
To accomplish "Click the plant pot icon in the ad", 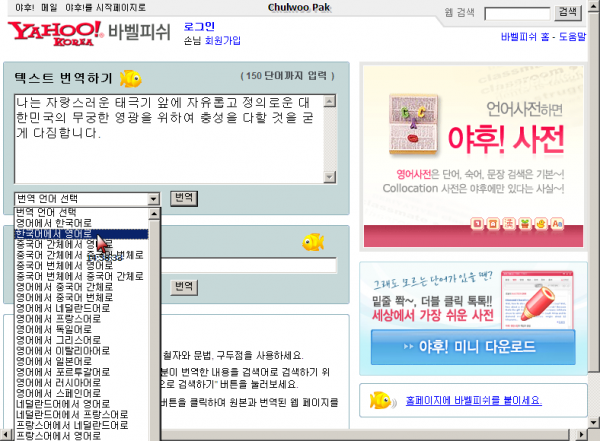I will pyautogui.click(x=525, y=223).
